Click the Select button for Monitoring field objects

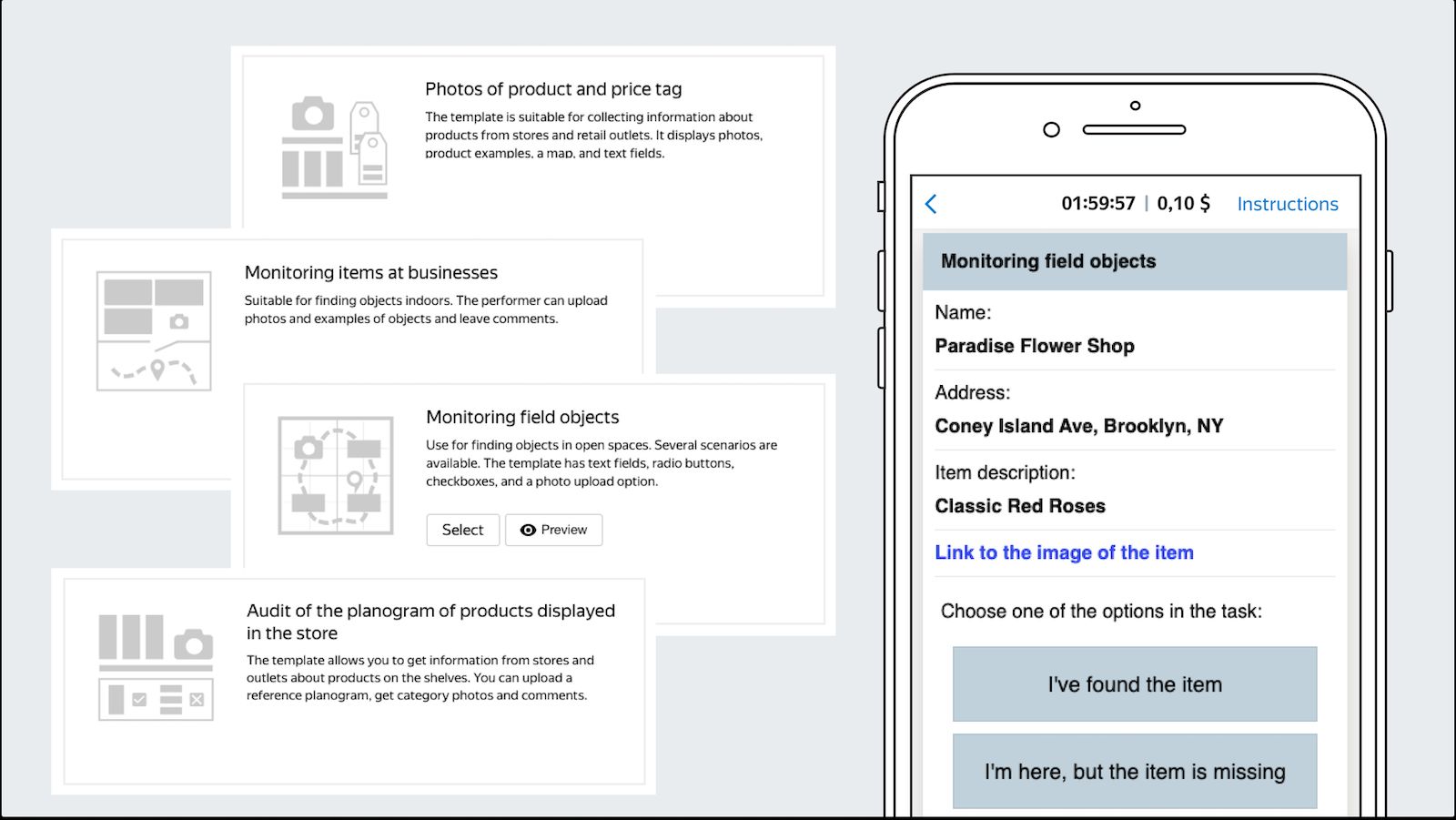click(462, 530)
